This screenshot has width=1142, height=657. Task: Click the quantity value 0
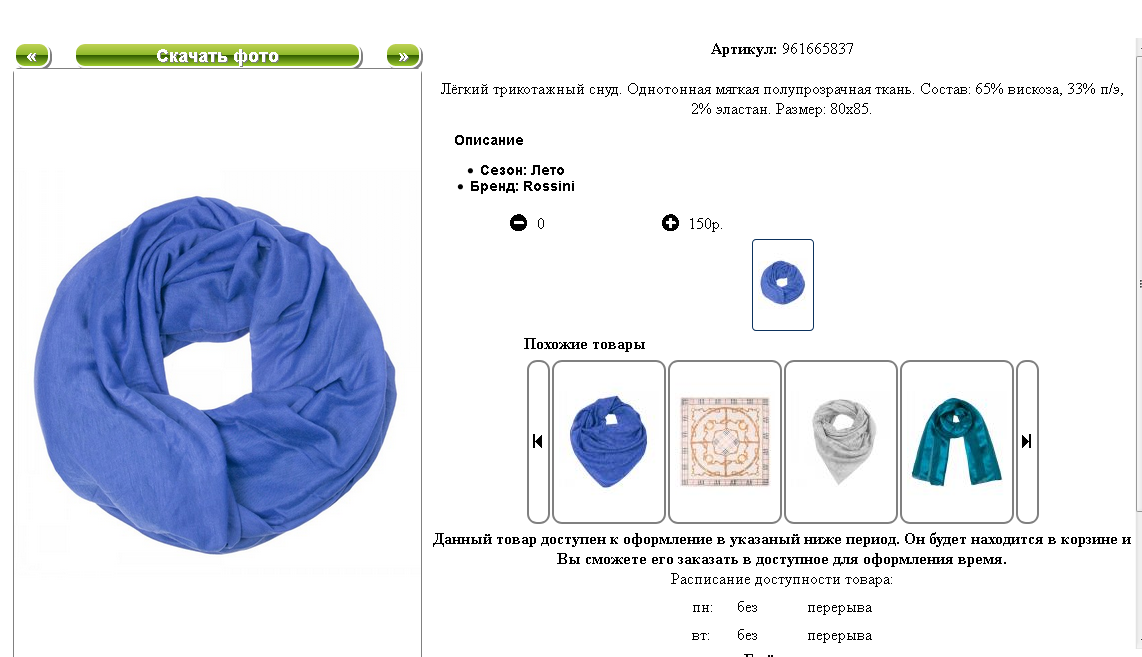click(540, 224)
